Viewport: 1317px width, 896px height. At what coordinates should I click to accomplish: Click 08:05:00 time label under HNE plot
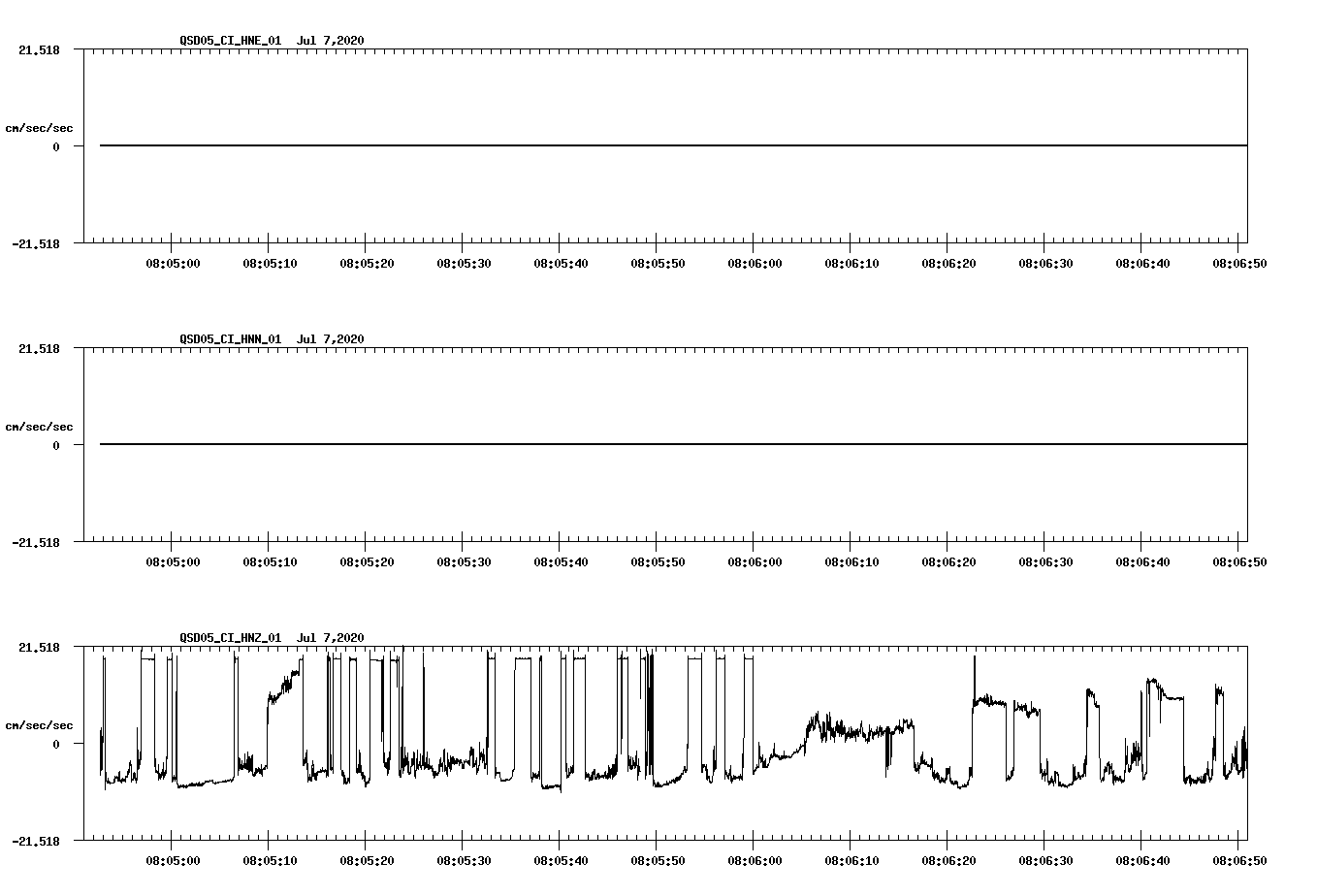tap(173, 264)
